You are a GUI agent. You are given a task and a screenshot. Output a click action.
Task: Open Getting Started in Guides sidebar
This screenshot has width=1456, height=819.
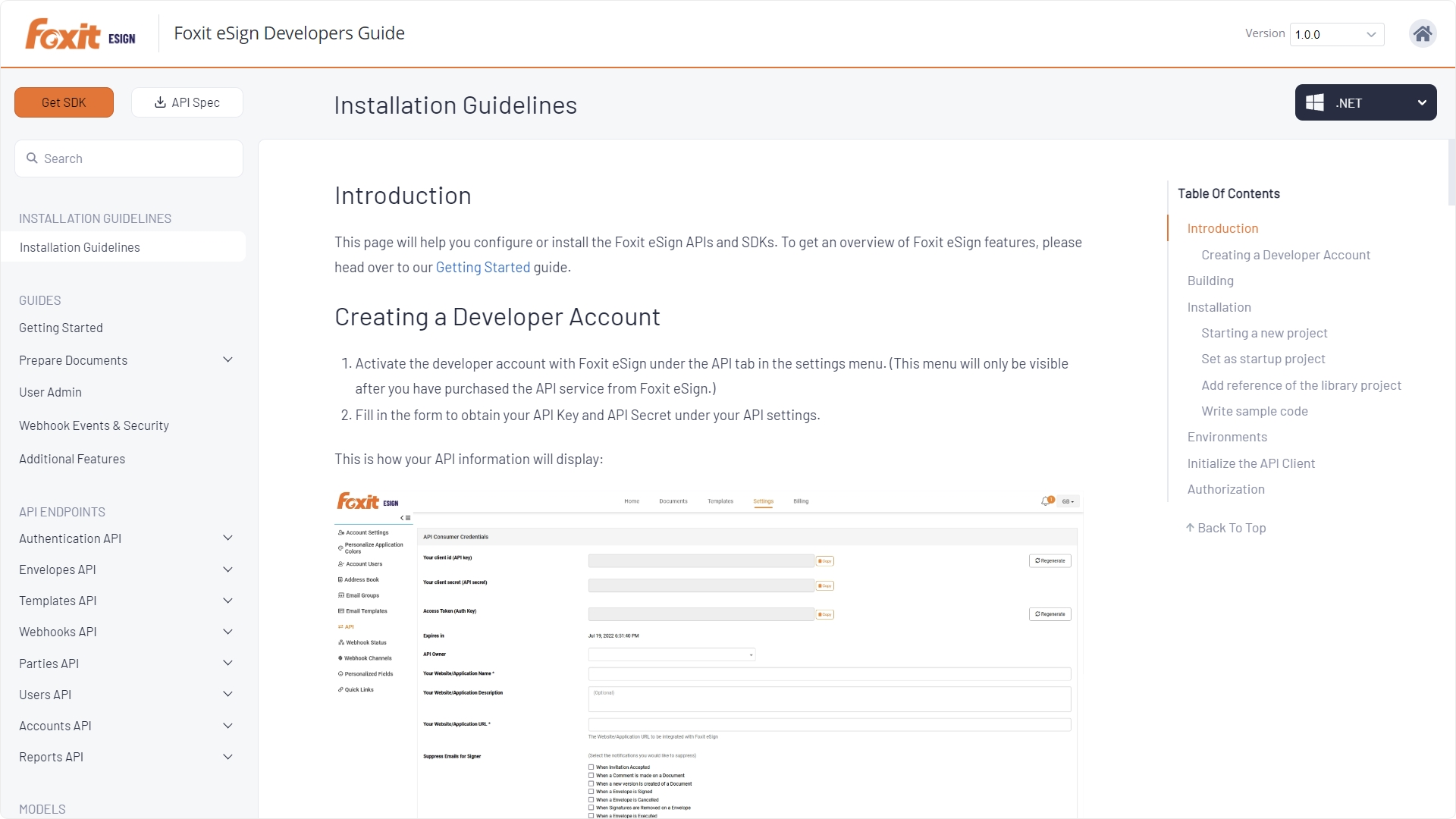(x=61, y=328)
